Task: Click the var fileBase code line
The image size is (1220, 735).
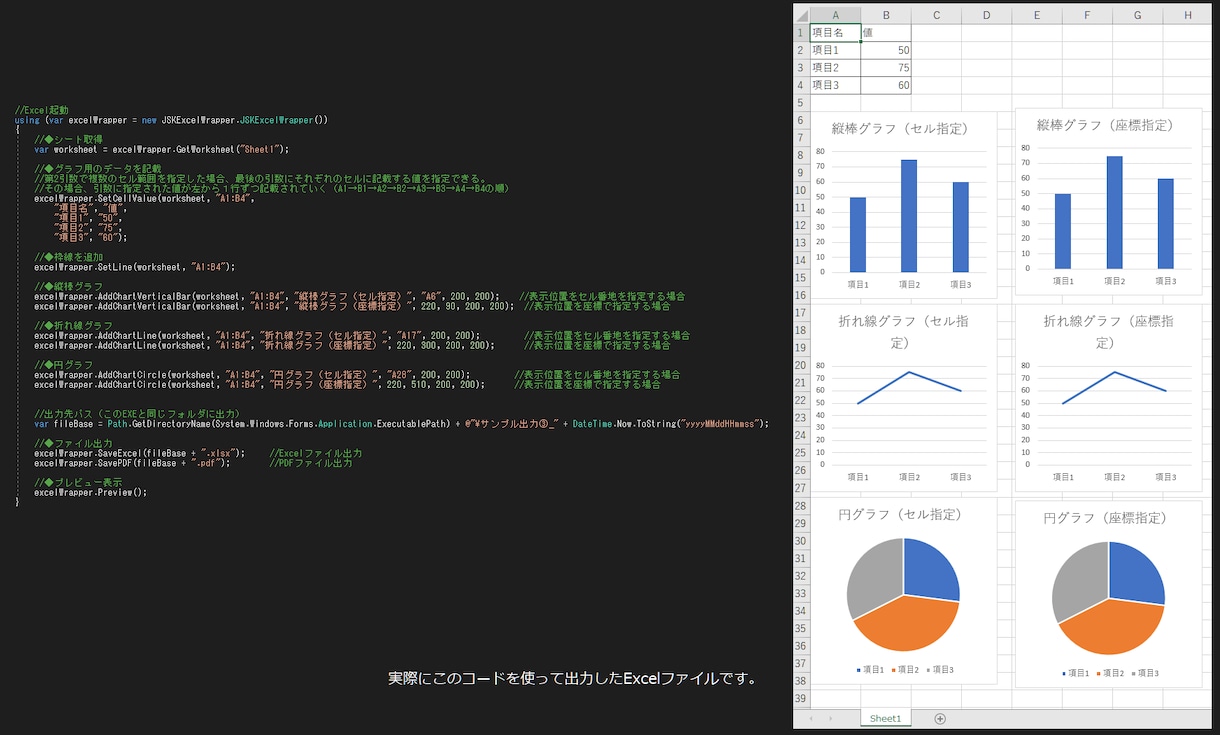Action: [401, 424]
